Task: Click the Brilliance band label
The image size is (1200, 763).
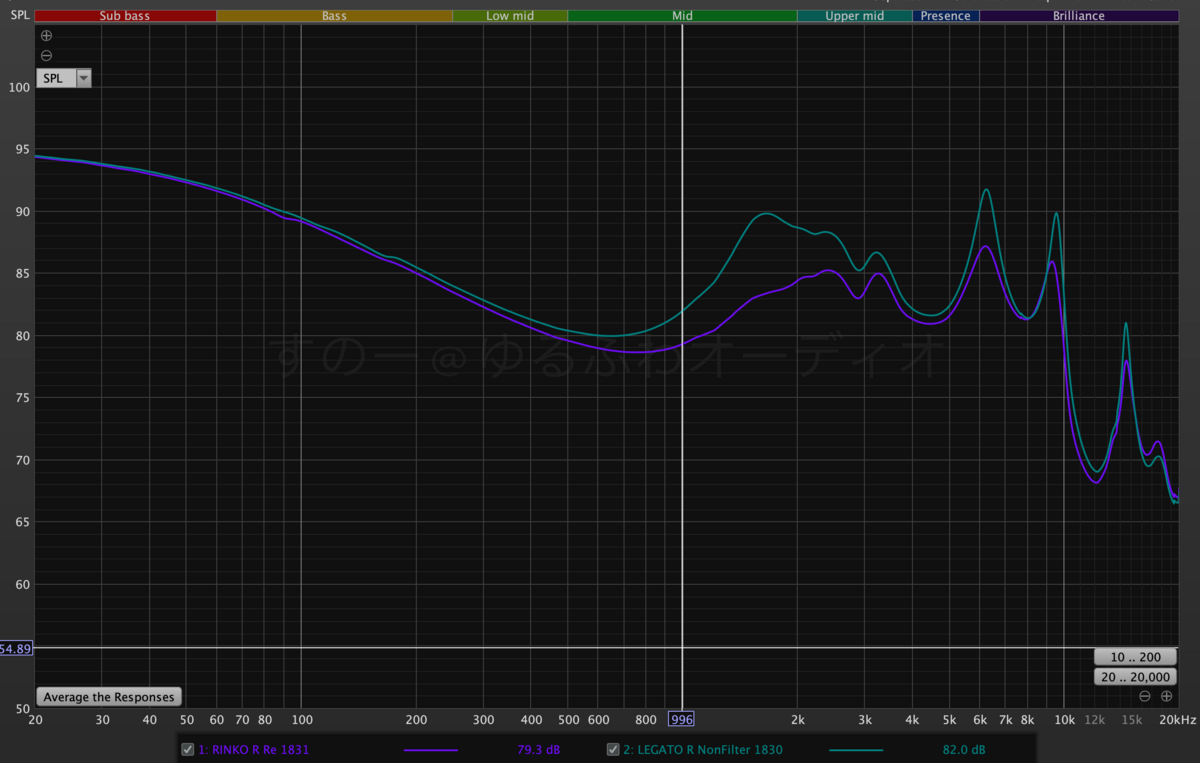Action: coord(1079,16)
